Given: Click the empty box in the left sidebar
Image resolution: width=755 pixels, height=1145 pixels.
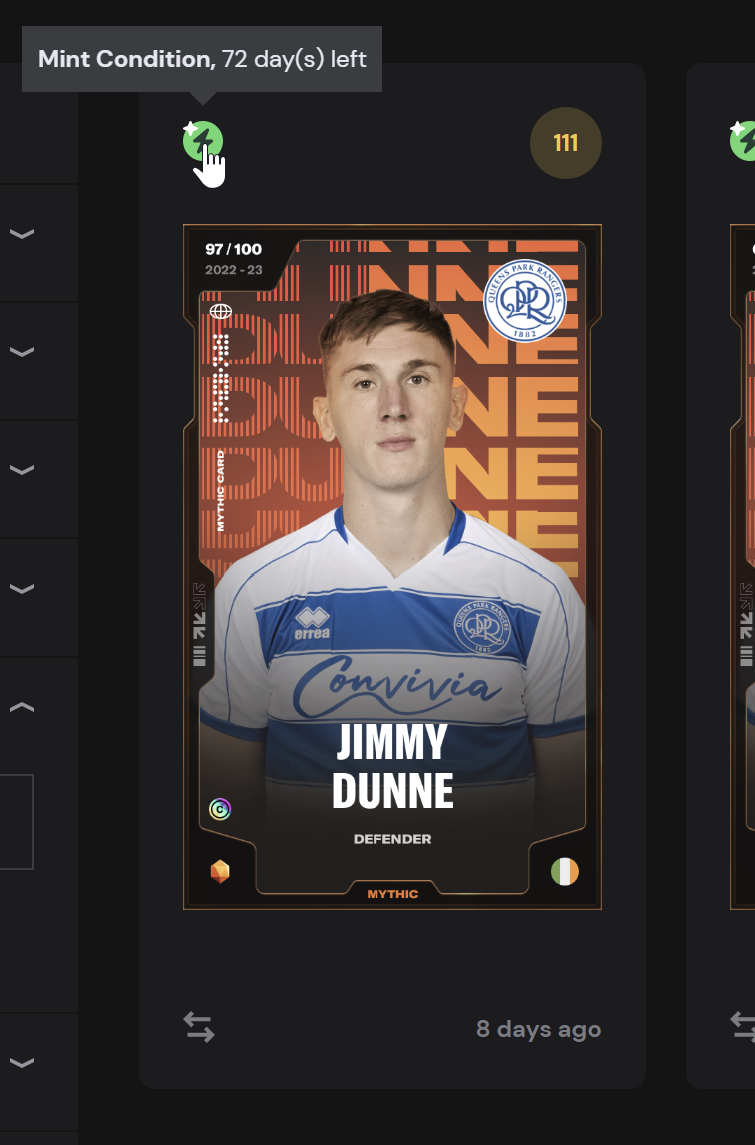Looking at the screenshot, I should click(16, 822).
